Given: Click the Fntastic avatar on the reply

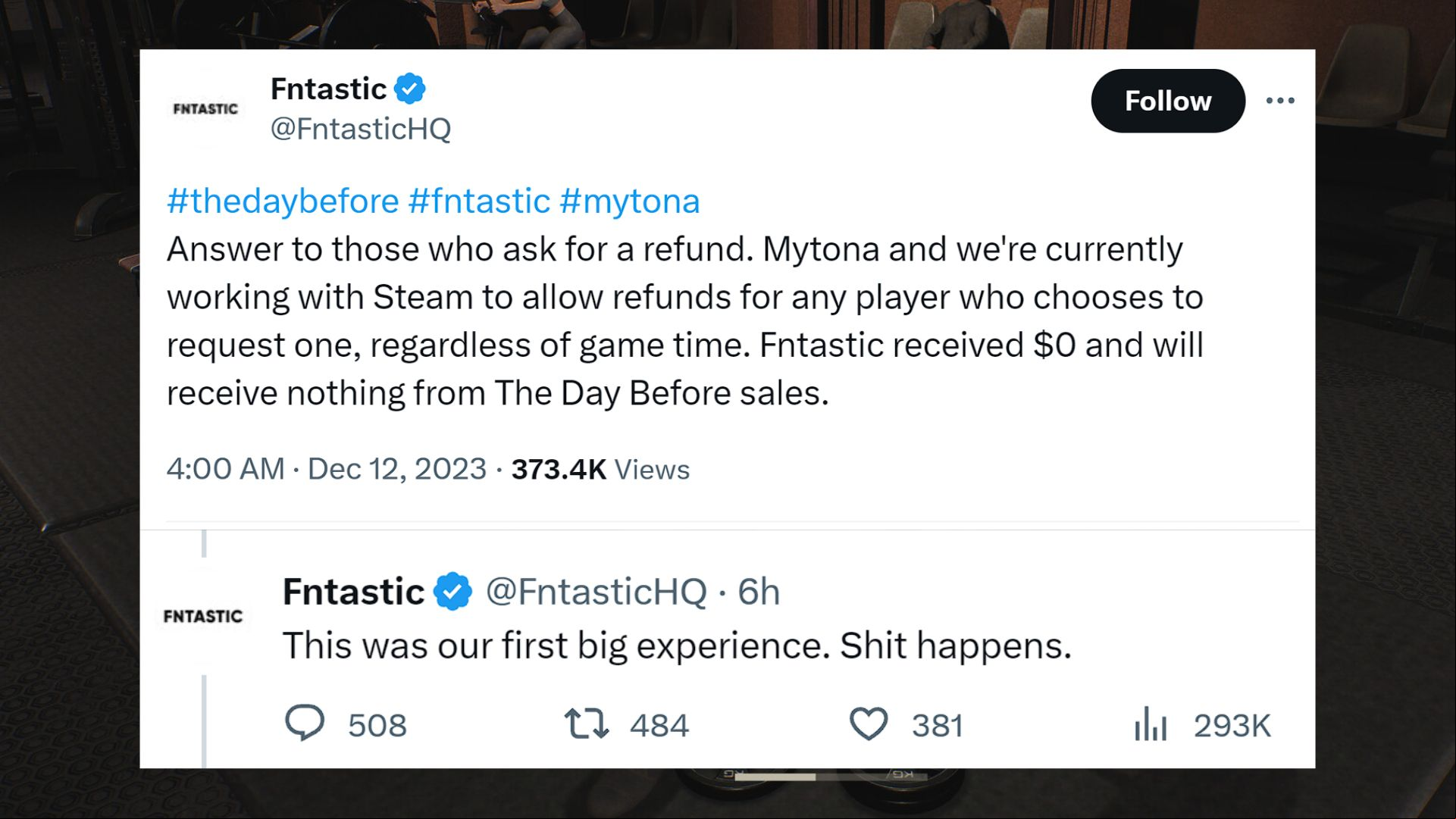Looking at the screenshot, I should click(x=203, y=617).
